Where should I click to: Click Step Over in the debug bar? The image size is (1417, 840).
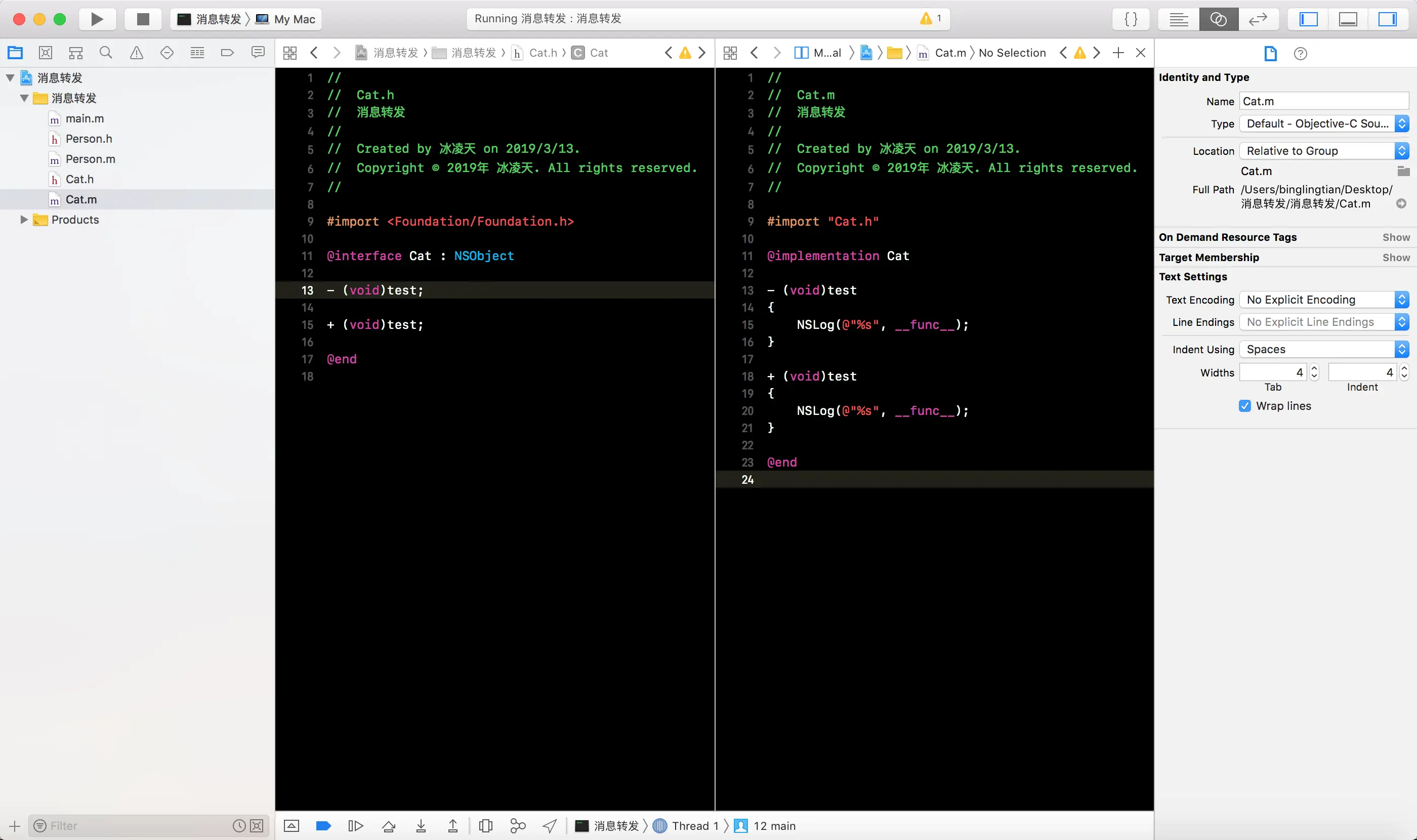coord(389,826)
